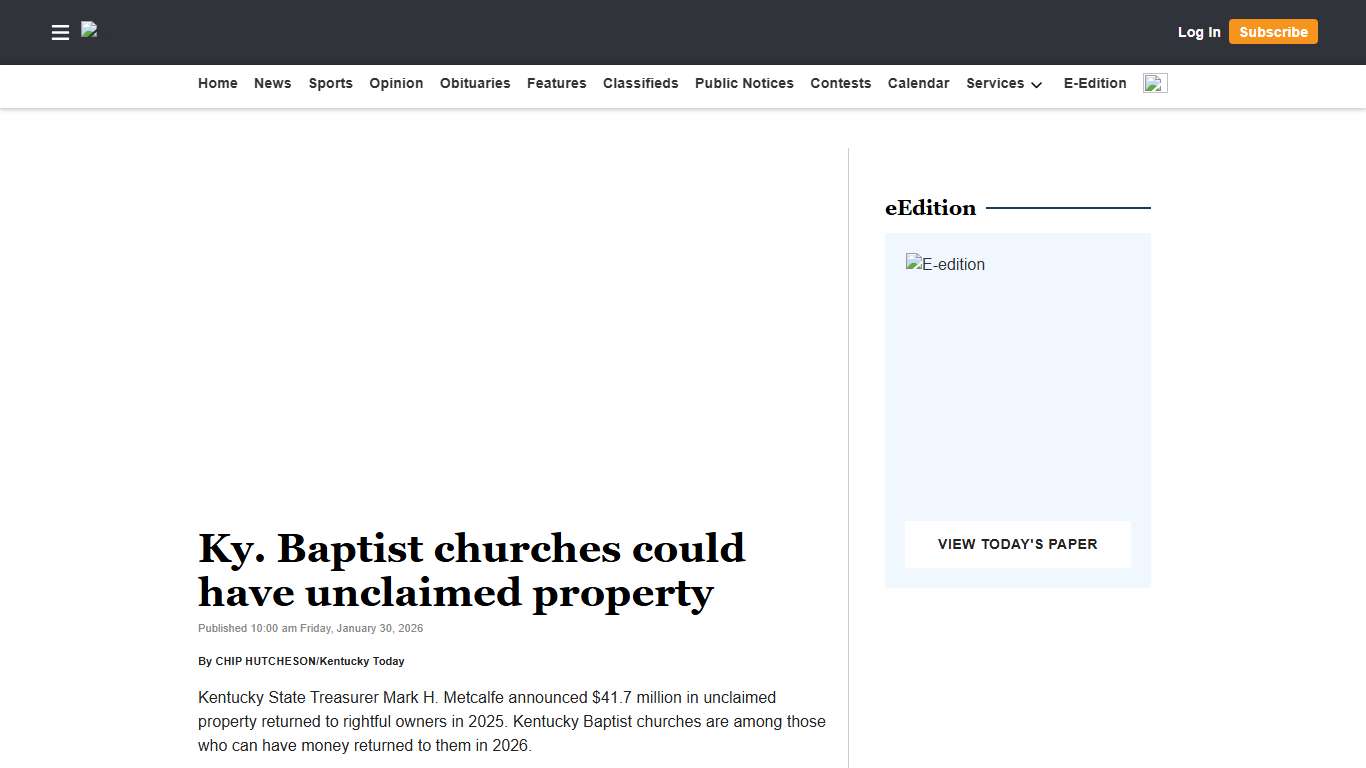Screen dimensions: 1366x768
Task: View the Obituaries section
Action: [474, 83]
